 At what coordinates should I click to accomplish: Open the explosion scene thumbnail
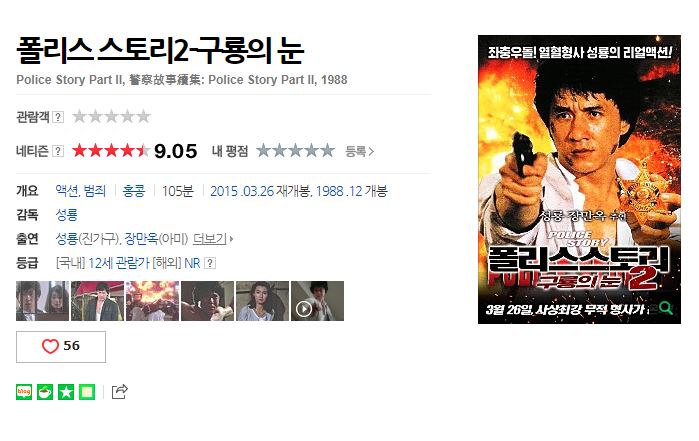(x=152, y=301)
